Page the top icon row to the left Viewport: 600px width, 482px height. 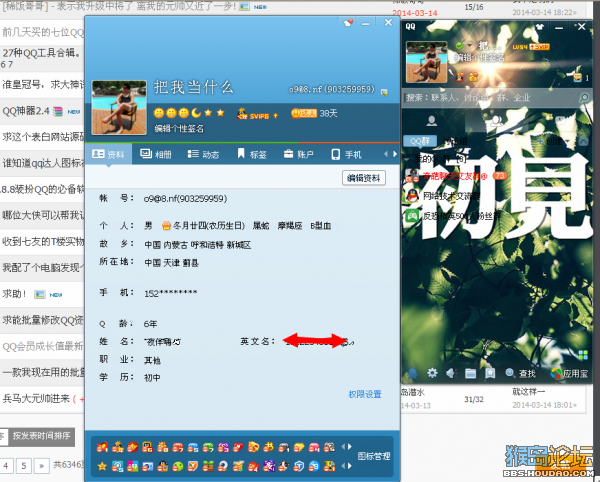coord(343,446)
